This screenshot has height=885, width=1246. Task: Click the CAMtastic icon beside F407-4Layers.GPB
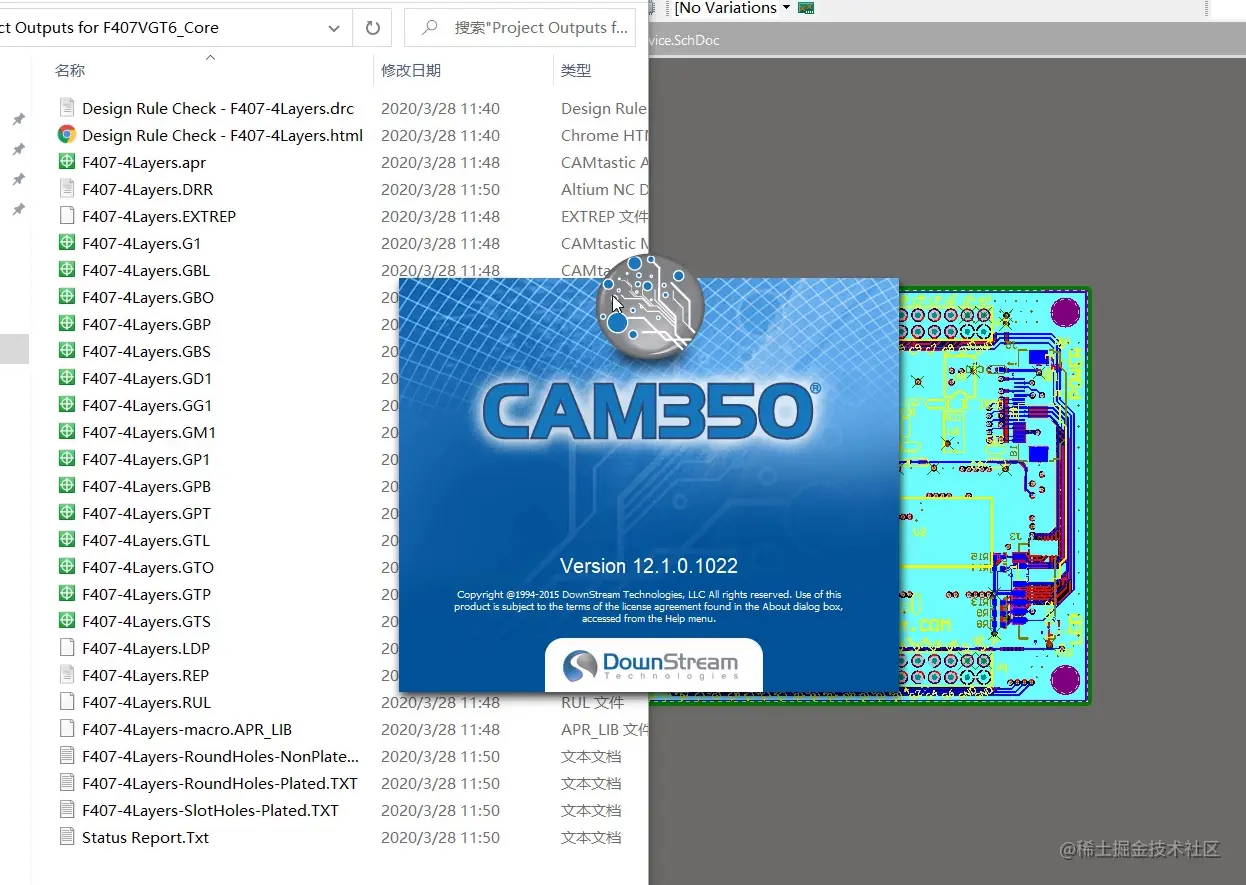tap(67, 486)
